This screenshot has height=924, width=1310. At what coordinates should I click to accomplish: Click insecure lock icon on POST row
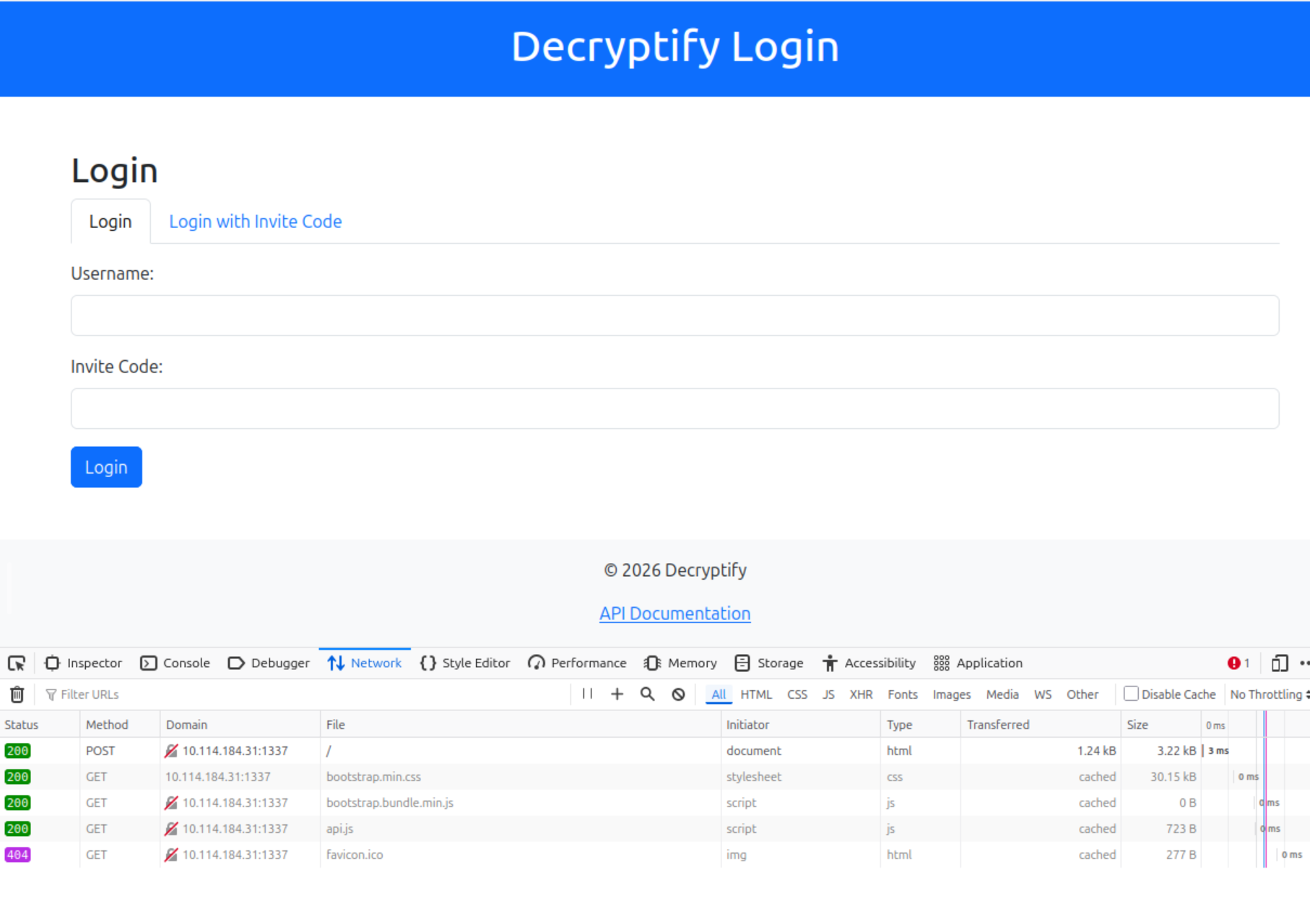tap(171, 751)
